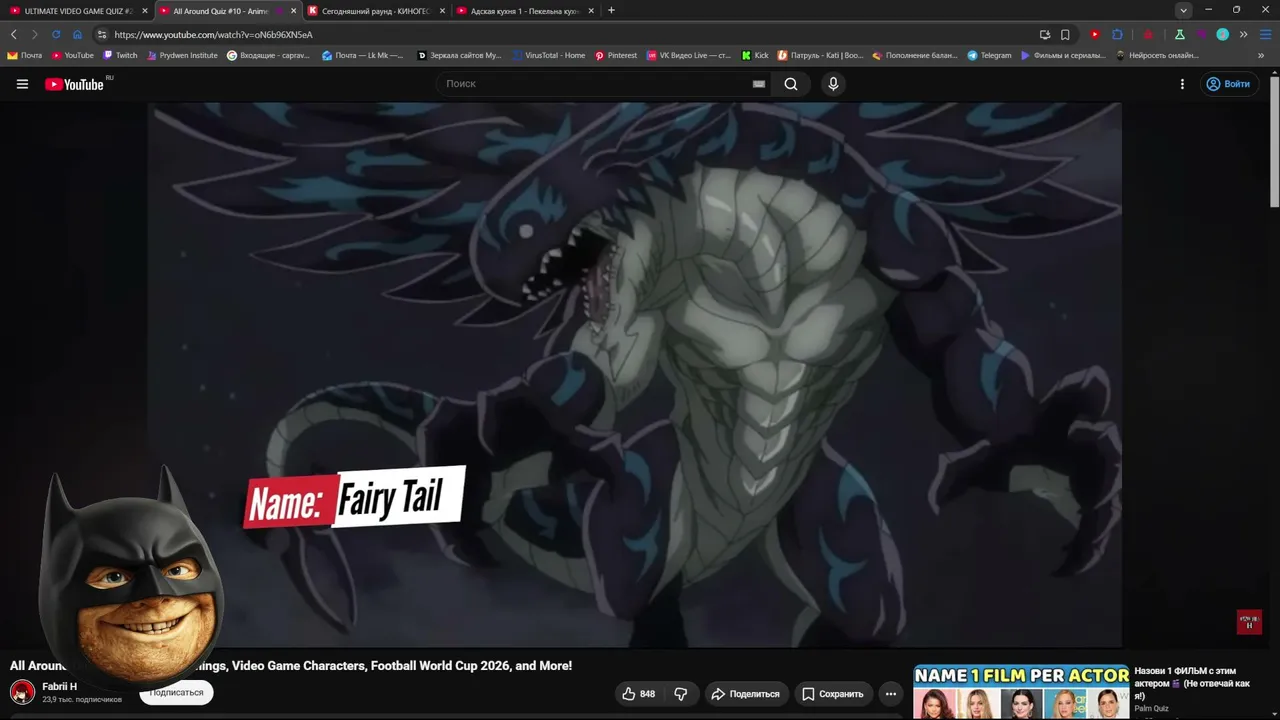Click the channel watermark in video corner
The image size is (1280, 720).
point(1249,622)
